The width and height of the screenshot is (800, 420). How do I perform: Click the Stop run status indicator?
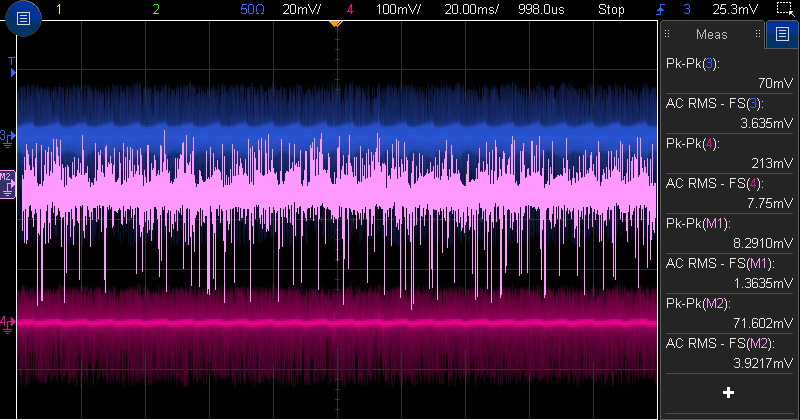coord(611,9)
